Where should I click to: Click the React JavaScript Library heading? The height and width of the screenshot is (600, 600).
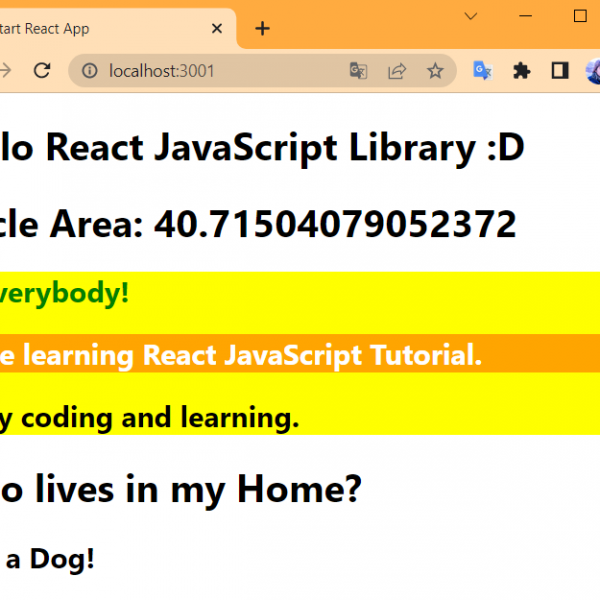260,148
